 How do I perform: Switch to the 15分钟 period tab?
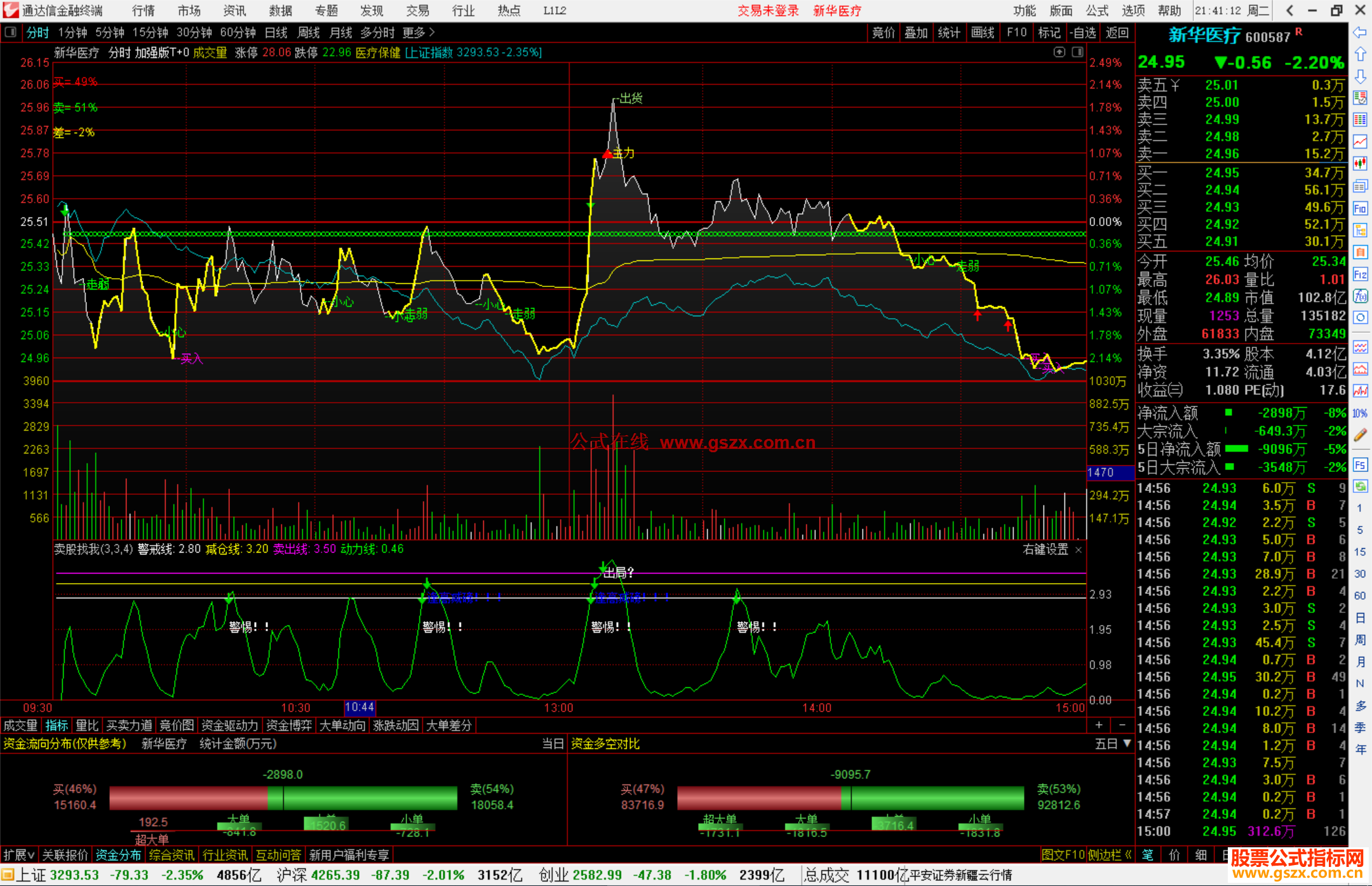click(150, 32)
